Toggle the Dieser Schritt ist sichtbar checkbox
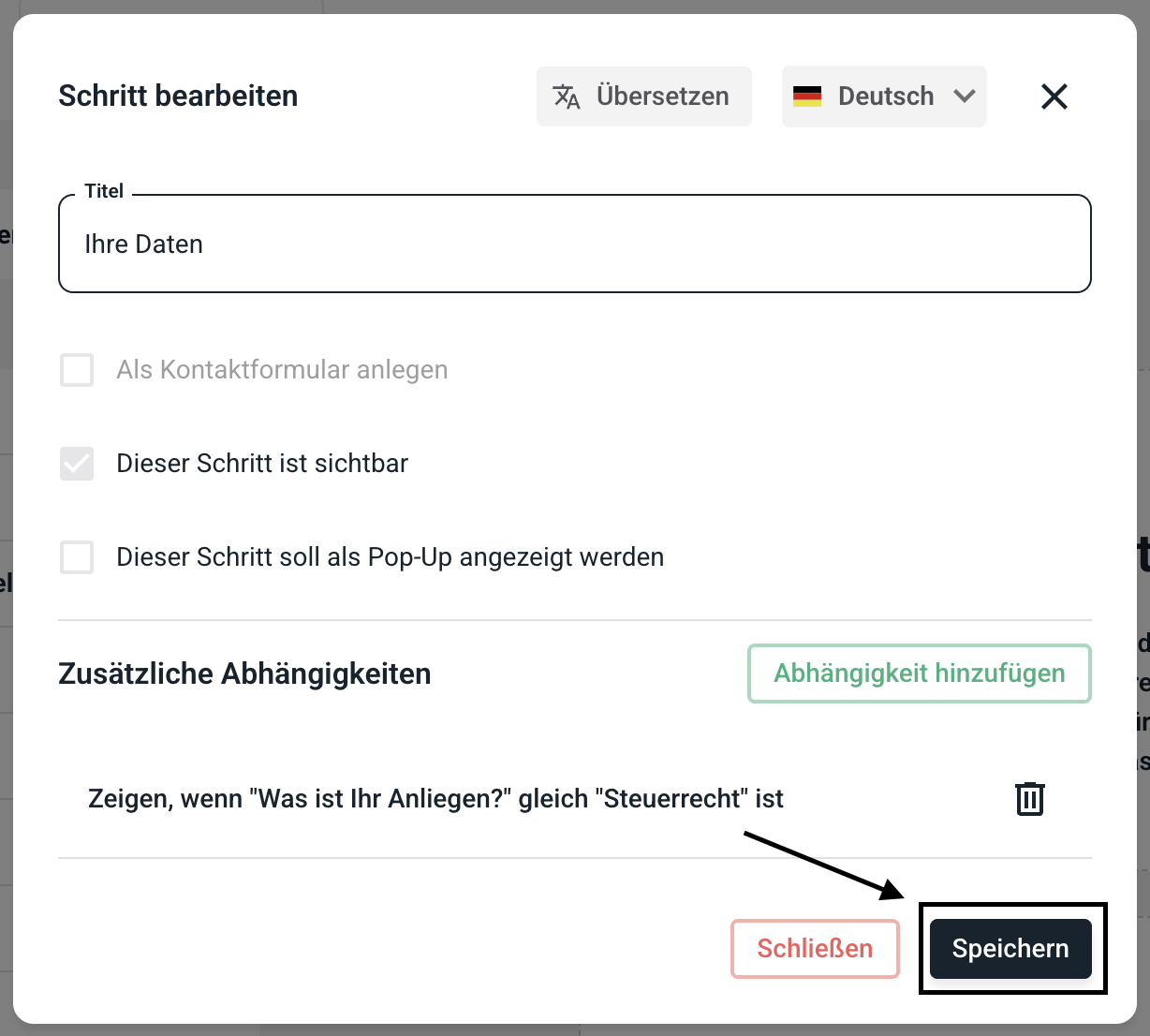The image size is (1150, 1036). pos(77,464)
